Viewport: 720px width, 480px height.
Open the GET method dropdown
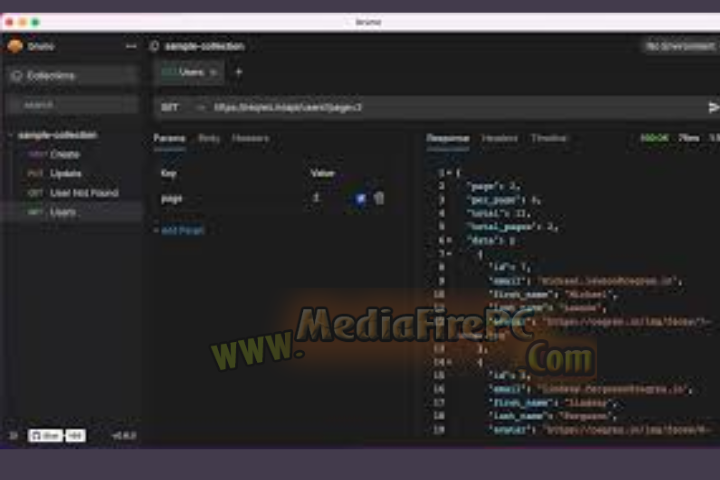[181, 107]
